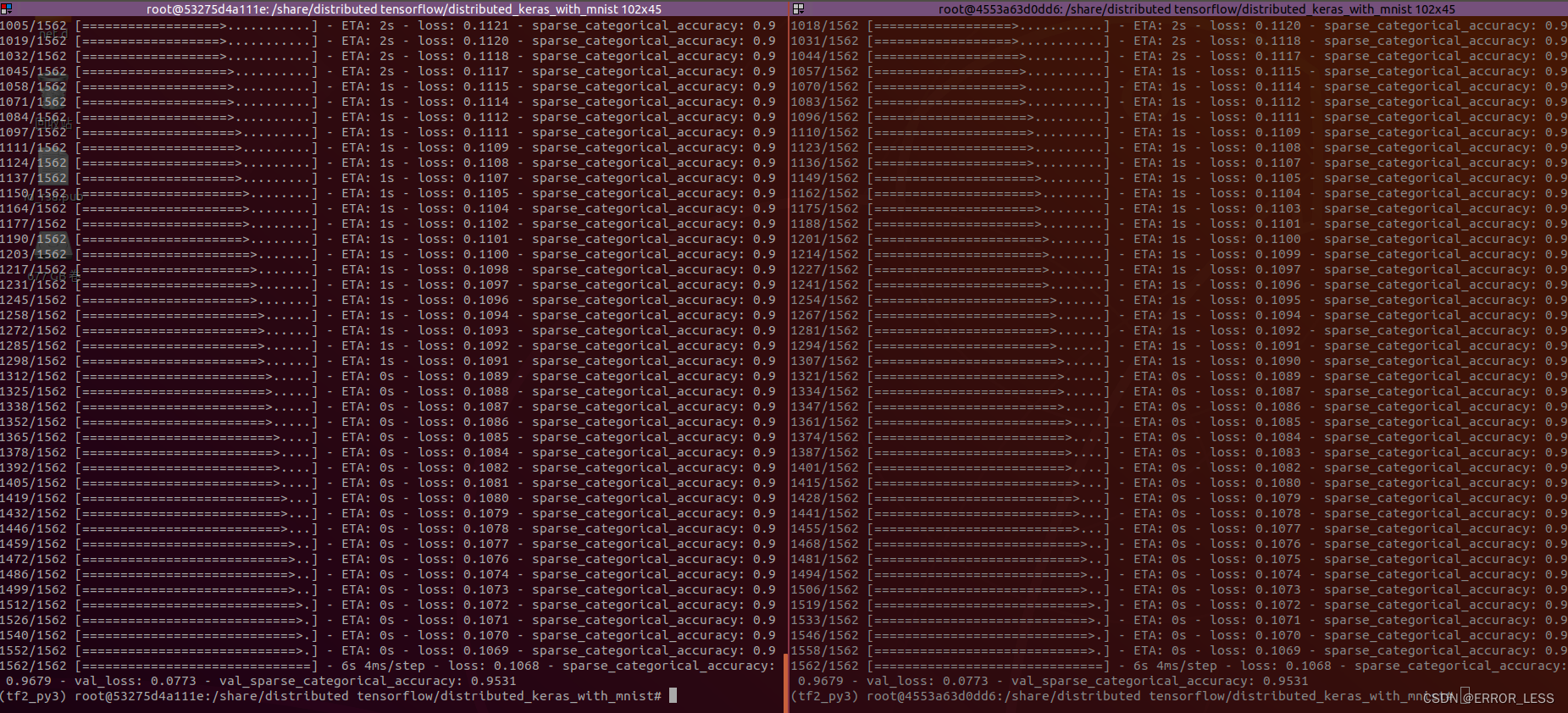Image resolution: width=1568 pixels, height=713 pixels.
Task: Click step counter 1298/1562 in left terminal
Action: coord(33,361)
